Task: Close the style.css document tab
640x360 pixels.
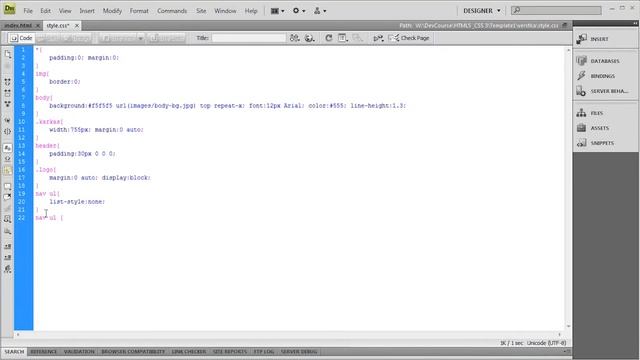Action: pos(76,25)
